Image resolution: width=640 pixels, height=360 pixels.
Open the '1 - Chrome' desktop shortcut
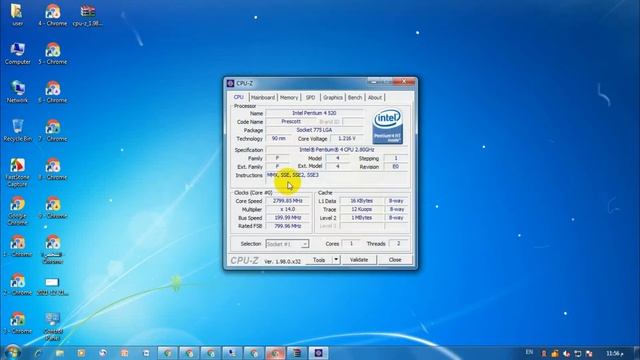pos(17,246)
